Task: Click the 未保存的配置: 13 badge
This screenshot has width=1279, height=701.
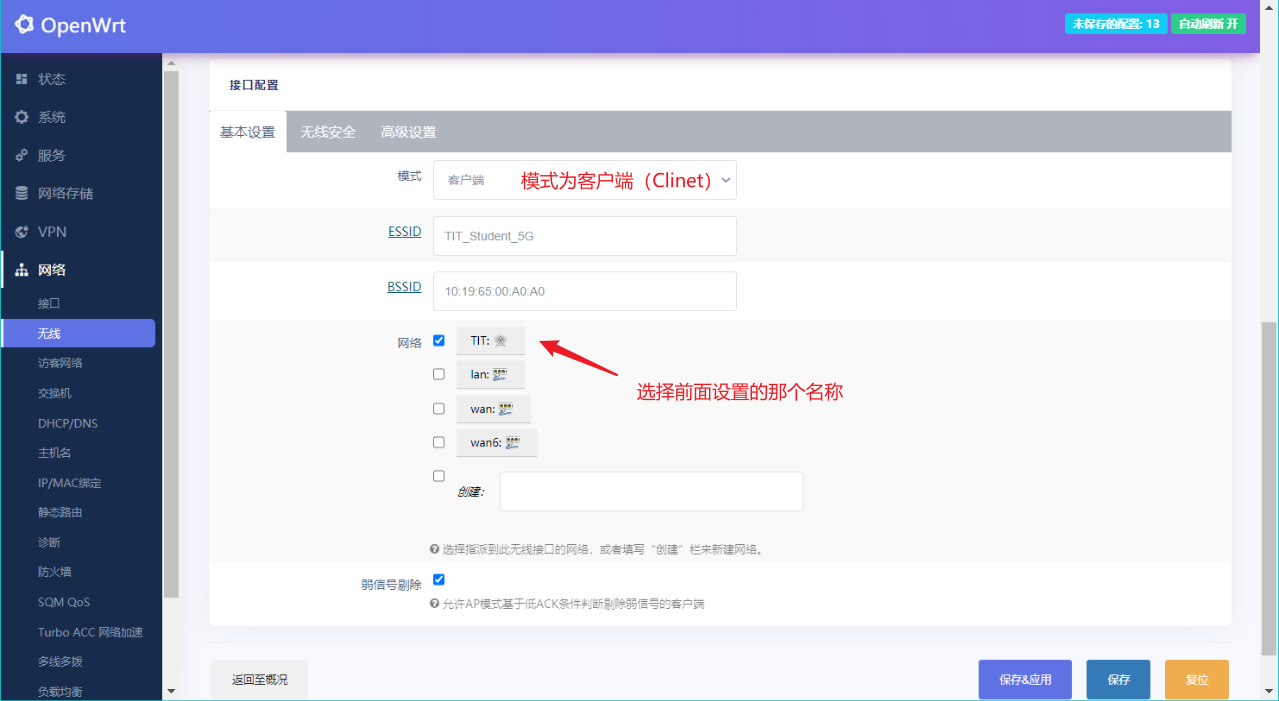Action: click(1116, 24)
